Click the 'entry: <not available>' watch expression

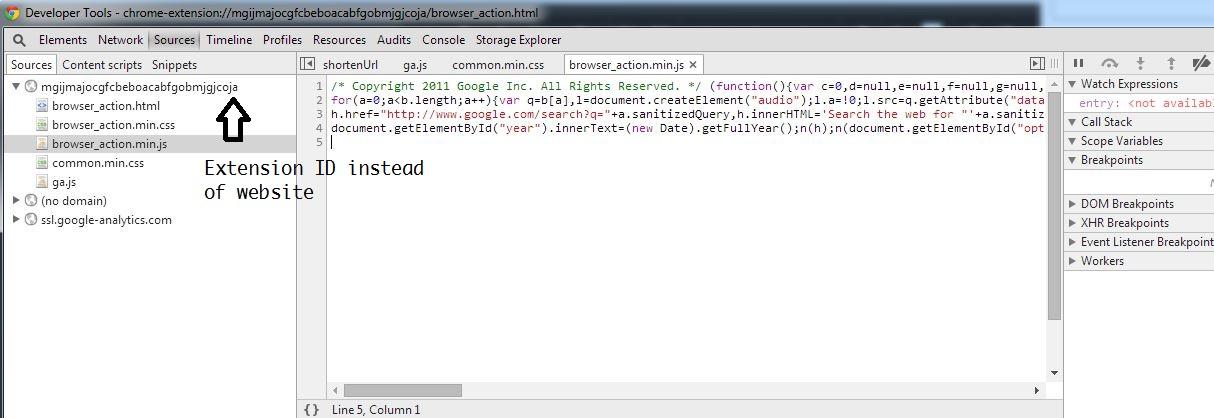click(x=1146, y=103)
